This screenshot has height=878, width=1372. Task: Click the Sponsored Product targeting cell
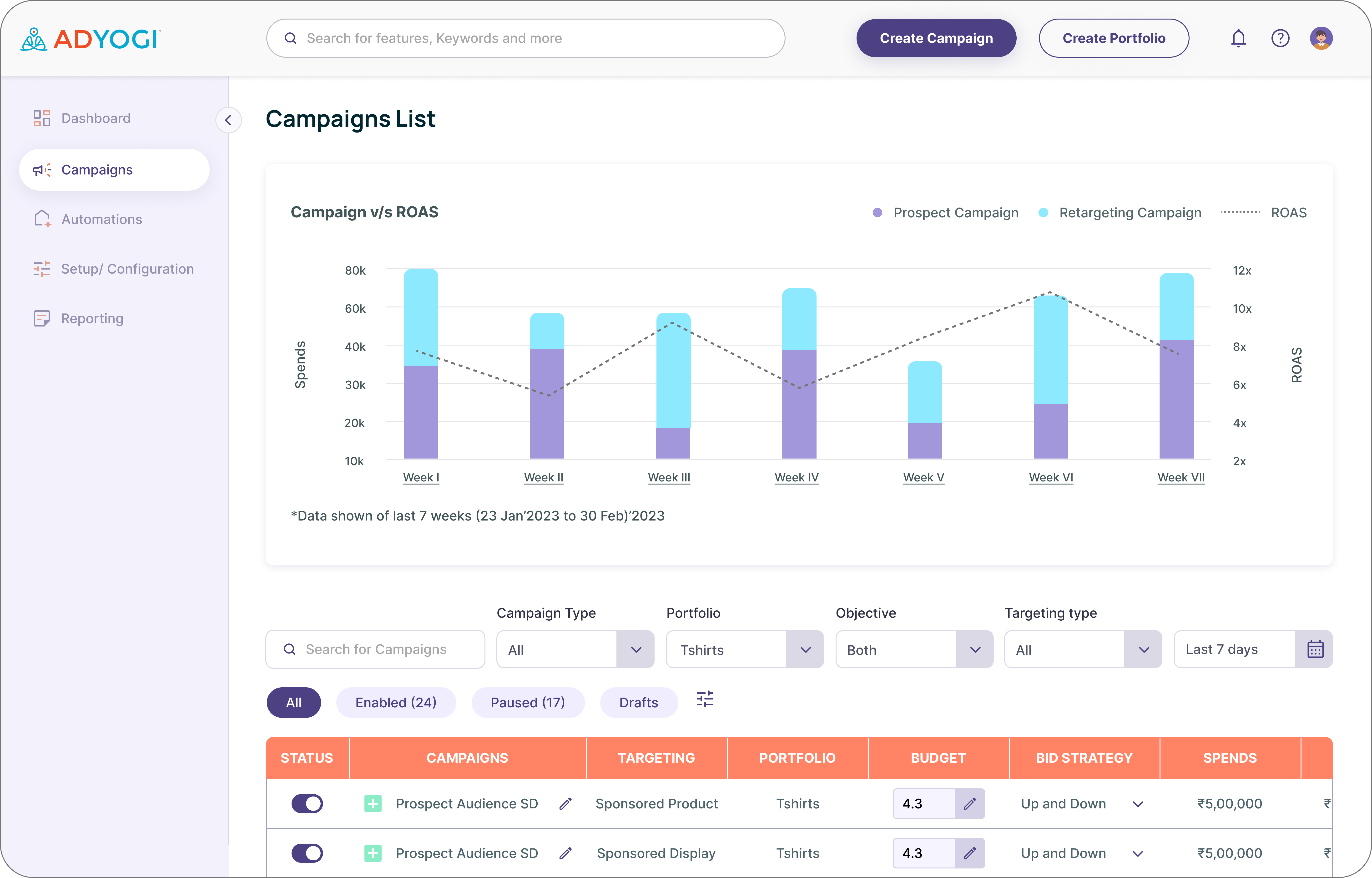coord(656,803)
